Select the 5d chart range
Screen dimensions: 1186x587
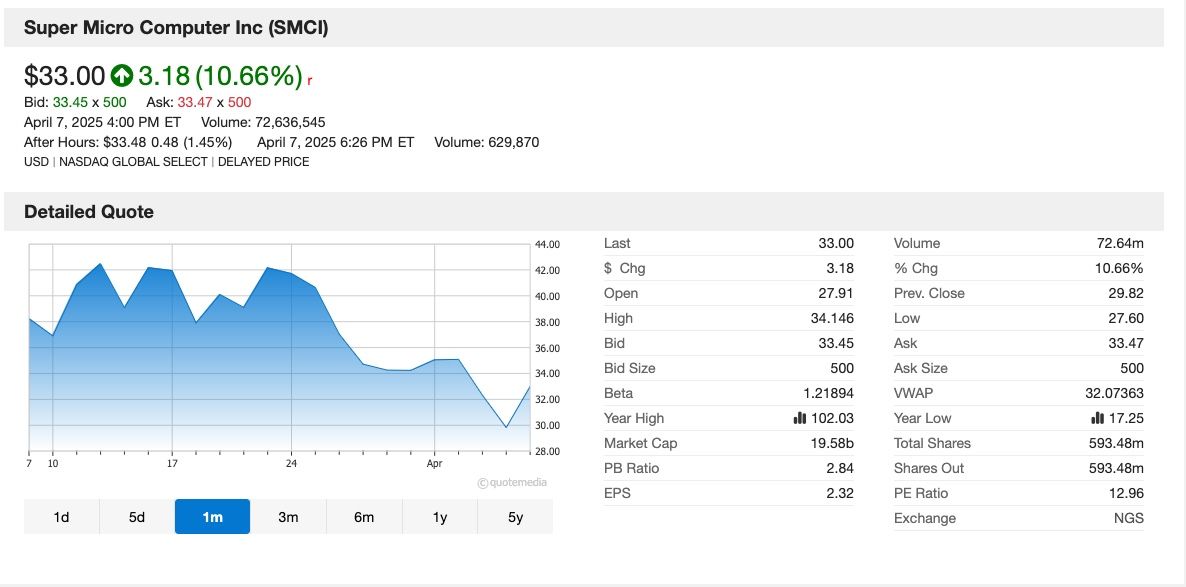[x=137, y=517]
